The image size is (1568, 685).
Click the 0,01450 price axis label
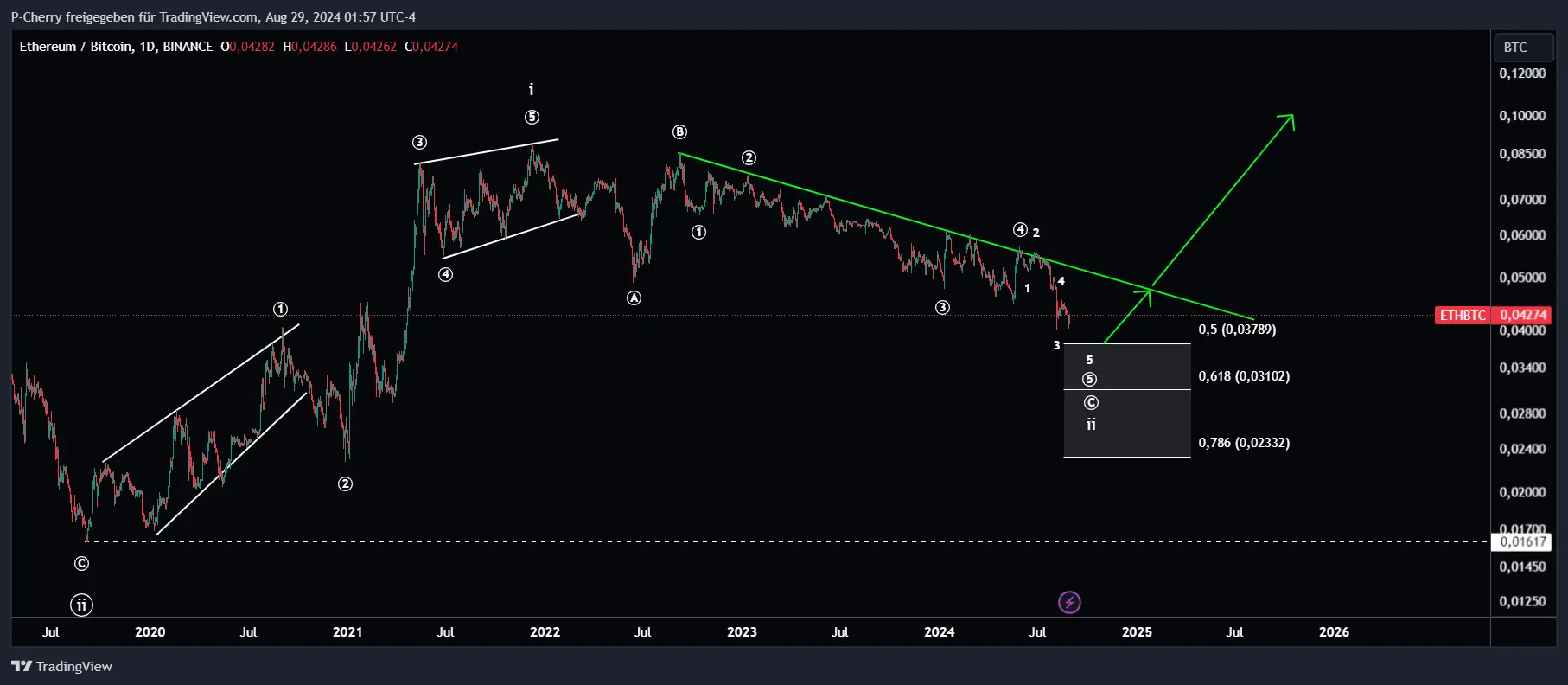pyautogui.click(x=1522, y=567)
